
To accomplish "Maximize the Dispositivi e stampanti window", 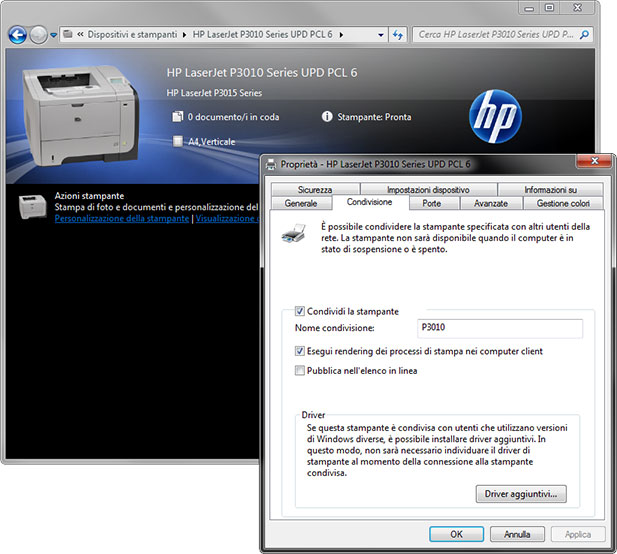I will (x=550, y=8).
